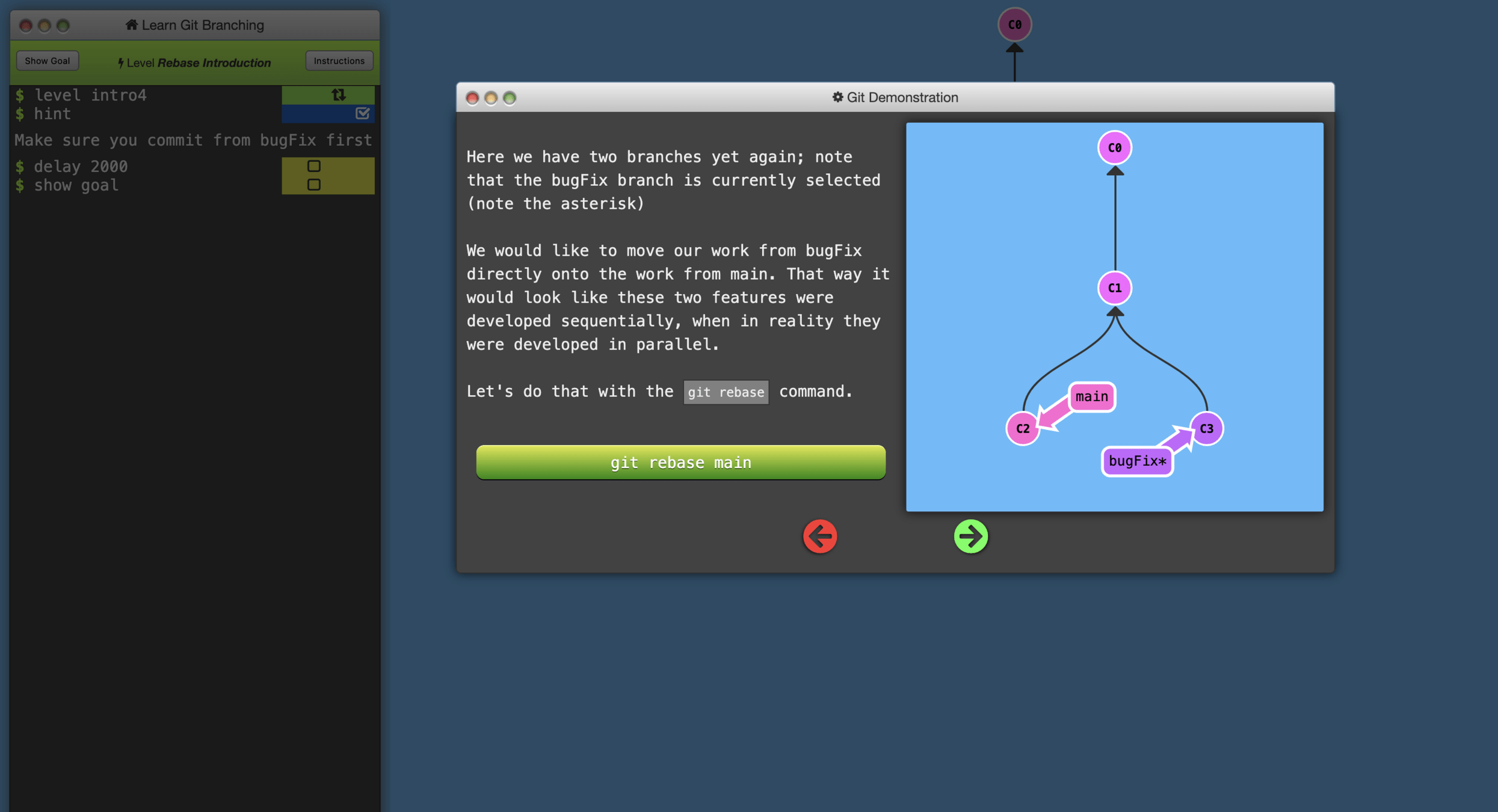
Task: Click the lightning bolt icon before Level
Action: coord(120,63)
